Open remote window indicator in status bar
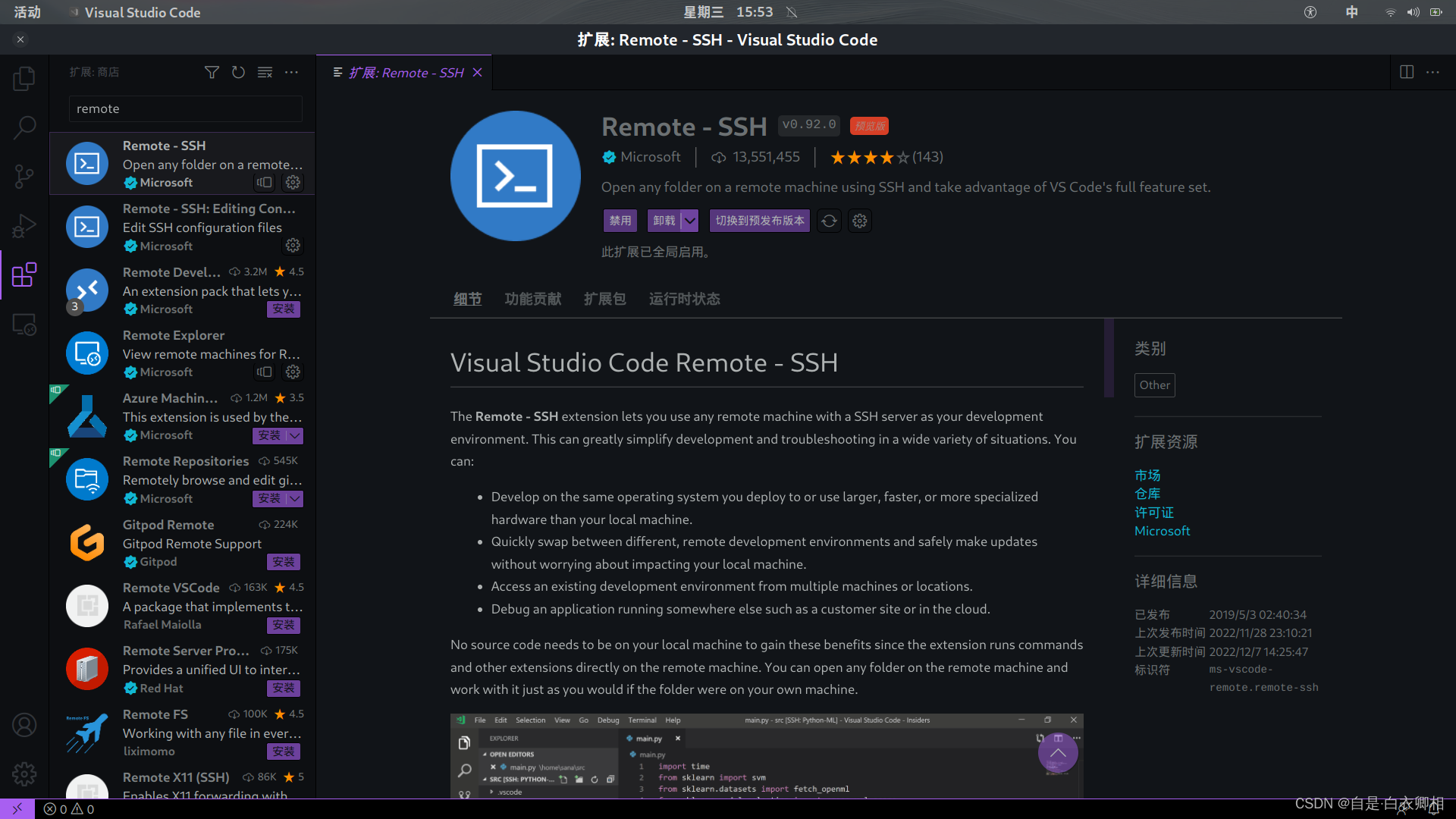 click(x=17, y=809)
